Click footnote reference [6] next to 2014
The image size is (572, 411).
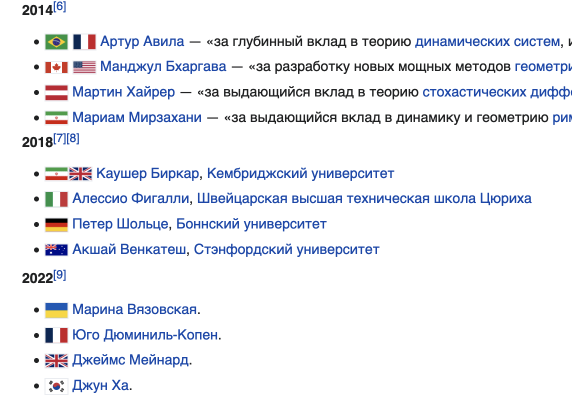tap(60, 7)
